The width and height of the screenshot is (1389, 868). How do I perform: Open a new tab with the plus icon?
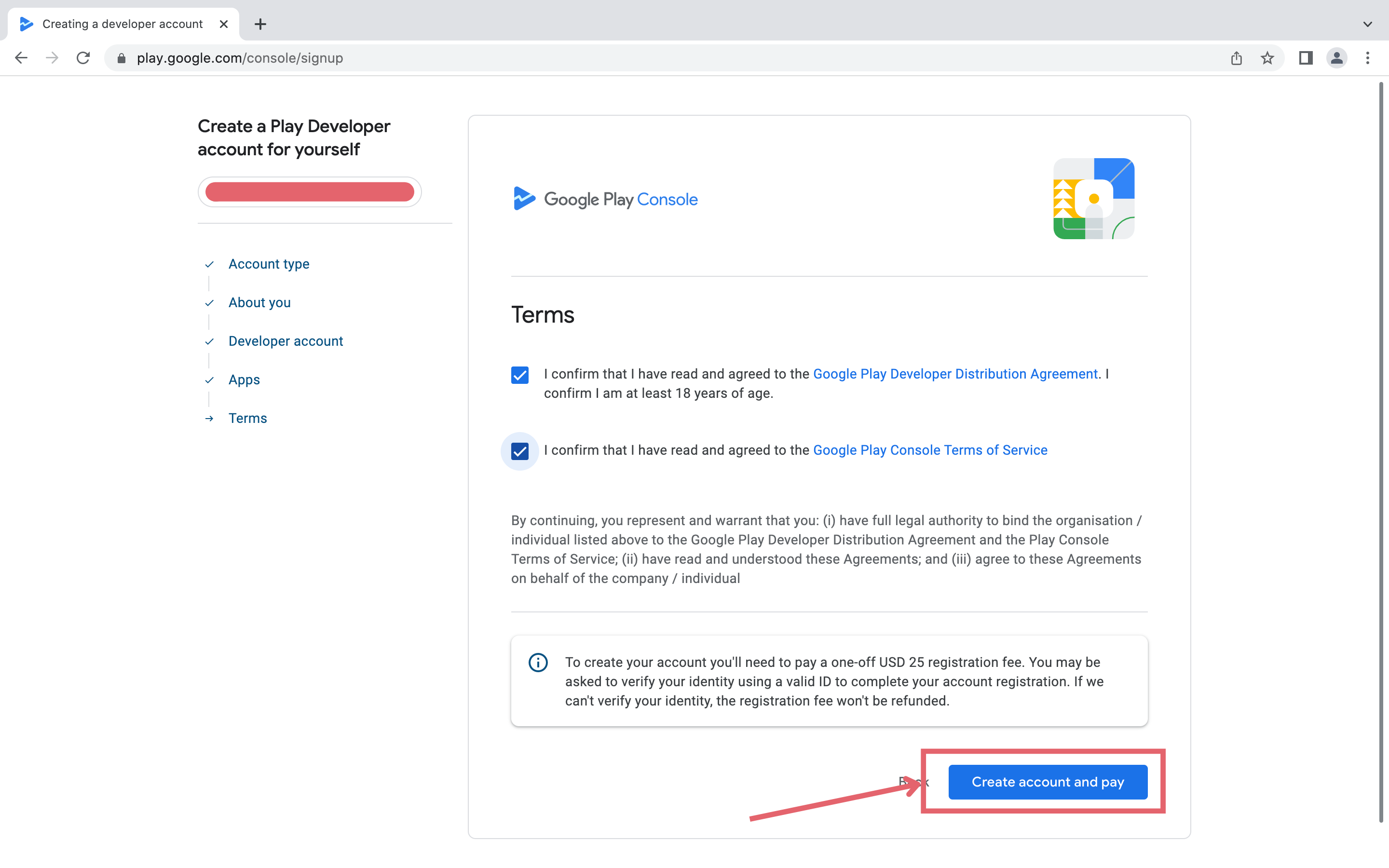[x=260, y=24]
